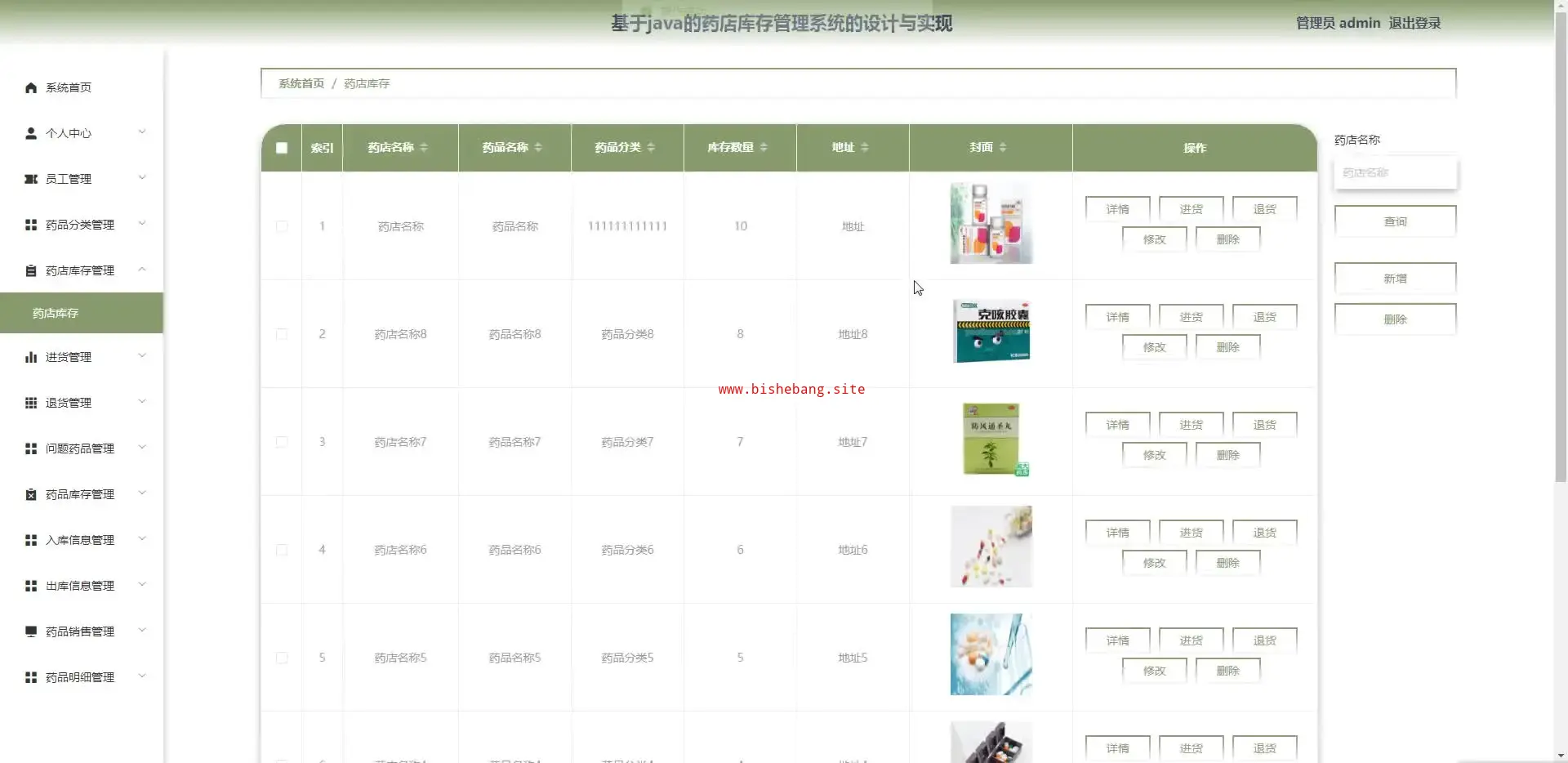The height and width of the screenshot is (763, 1568).
Task: Click the 新增 button
Action: click(1395, 279)
